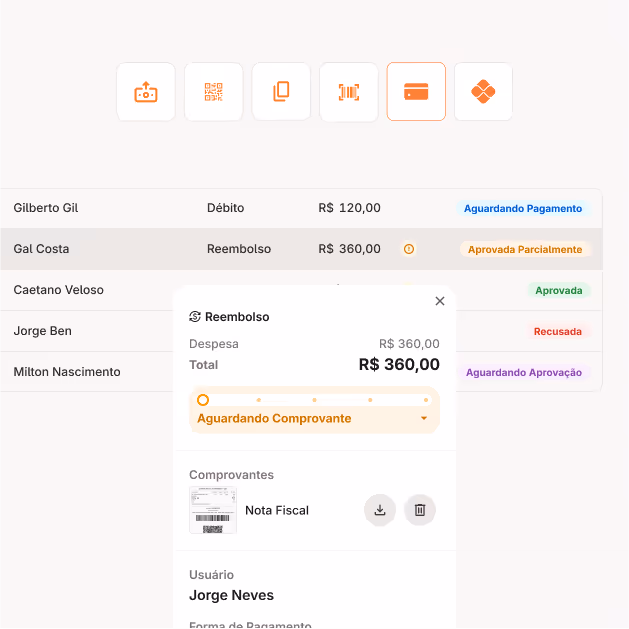629x629 pixels.
Task: Select the cash withdrawal icon tile
Action: [146, 91]
